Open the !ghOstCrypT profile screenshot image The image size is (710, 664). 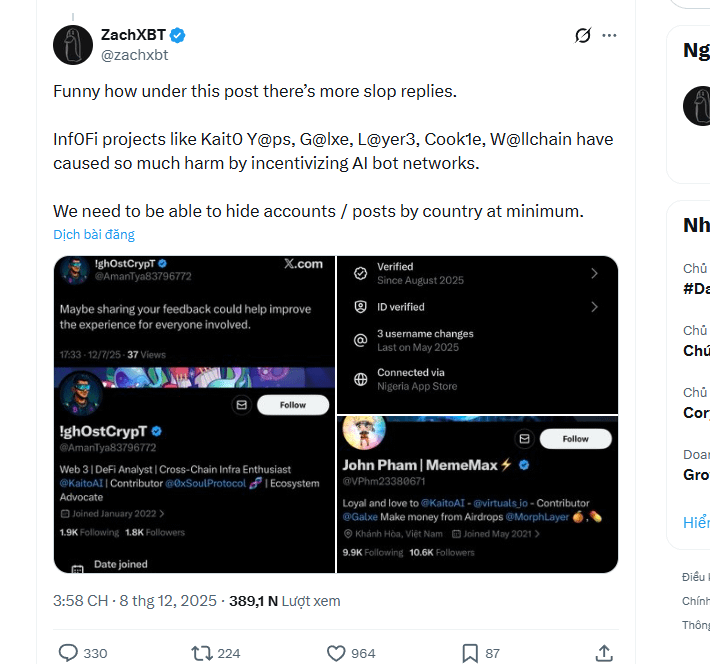click(x=194, y=414)
